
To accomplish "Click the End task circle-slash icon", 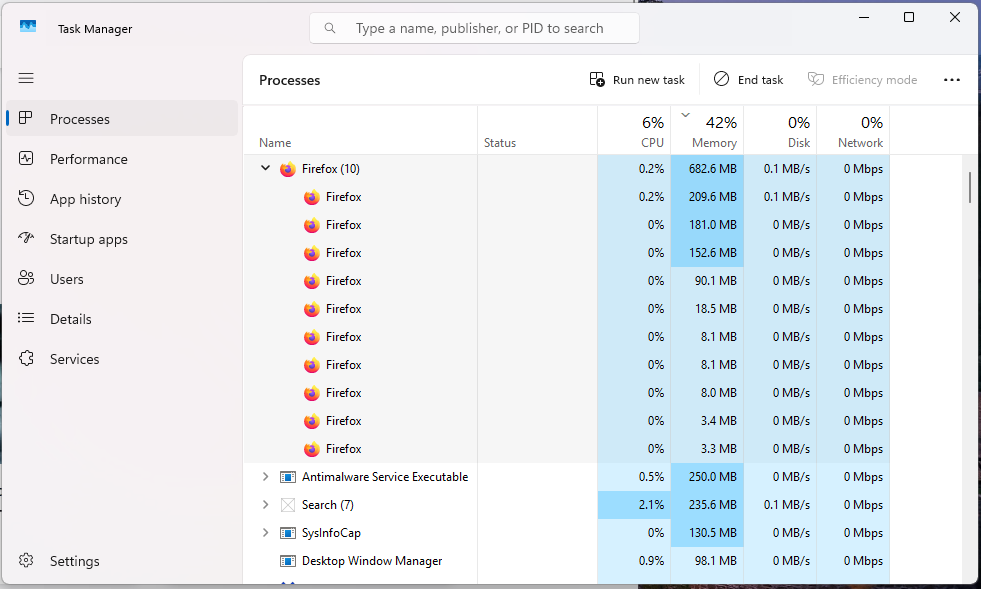I will tap(721, 79).
